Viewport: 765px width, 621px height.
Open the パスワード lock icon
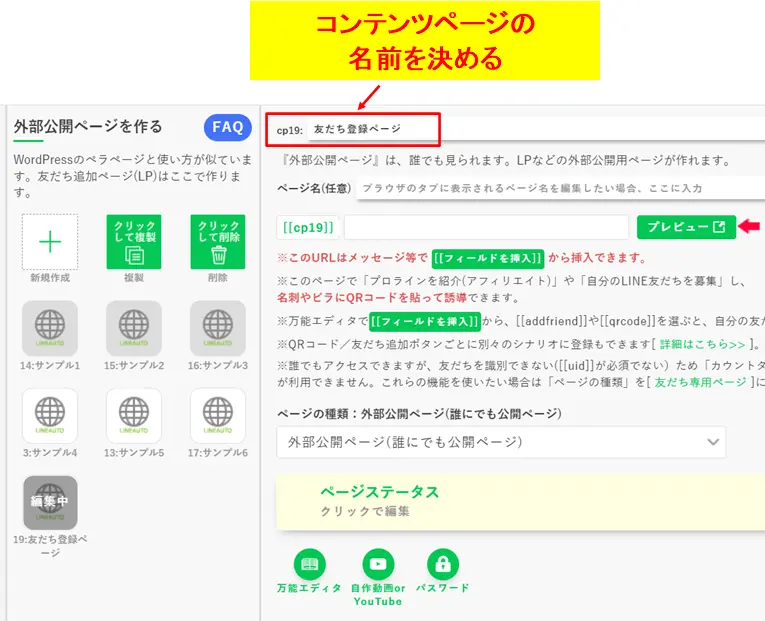[x=443, y=564]
